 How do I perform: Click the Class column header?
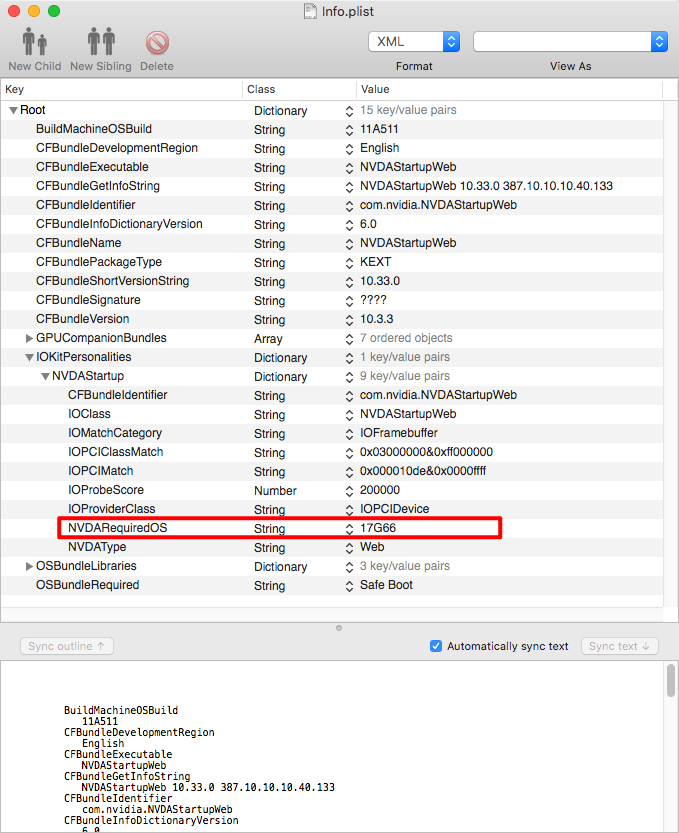click(299, 89)
